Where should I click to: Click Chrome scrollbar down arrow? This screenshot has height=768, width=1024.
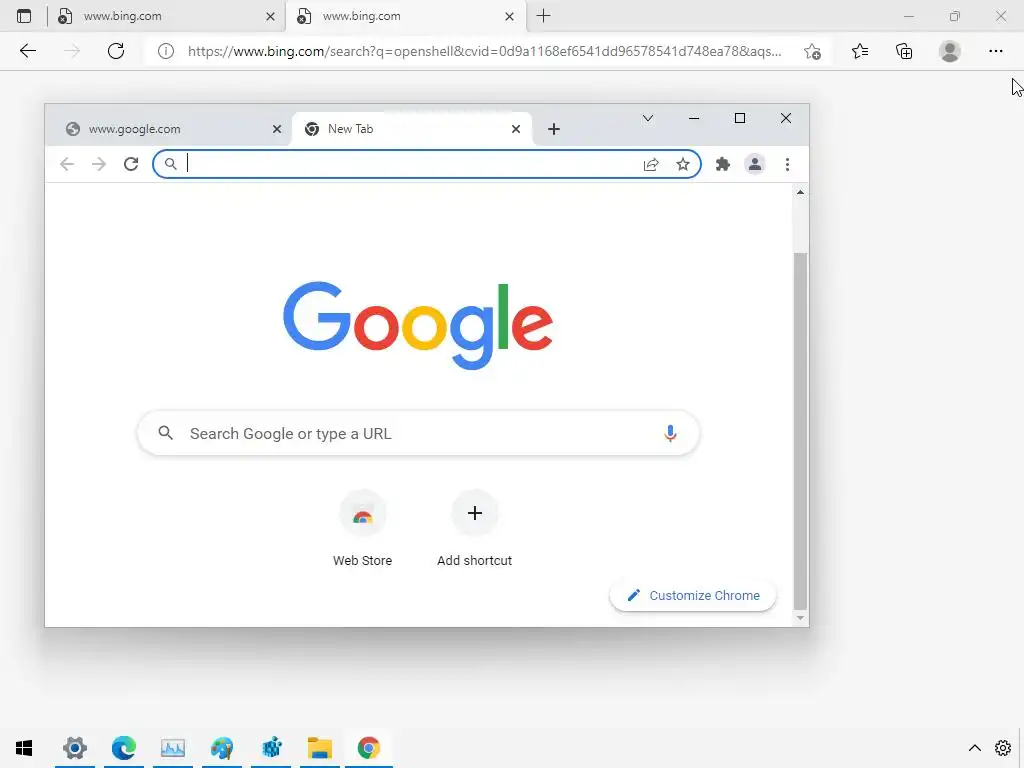click(800, 618)
